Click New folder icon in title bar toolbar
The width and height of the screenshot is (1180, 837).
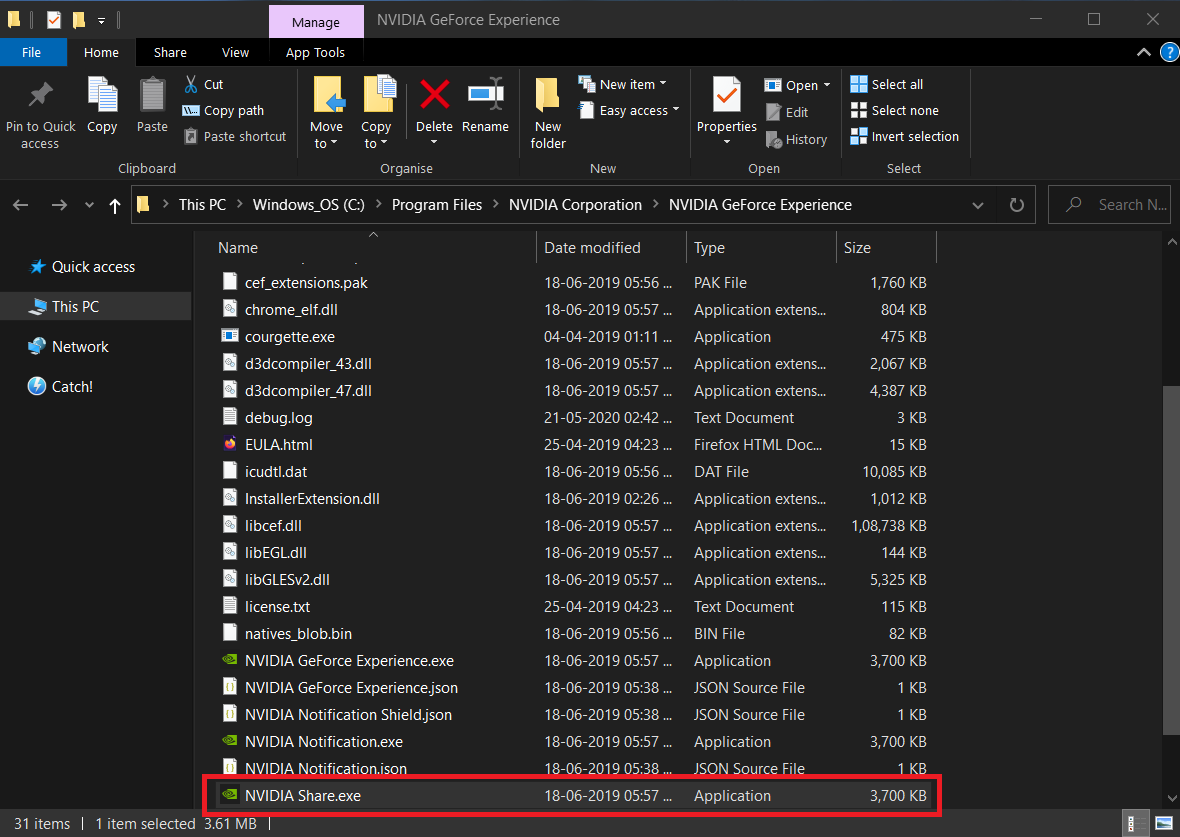[x=78, y=20]
